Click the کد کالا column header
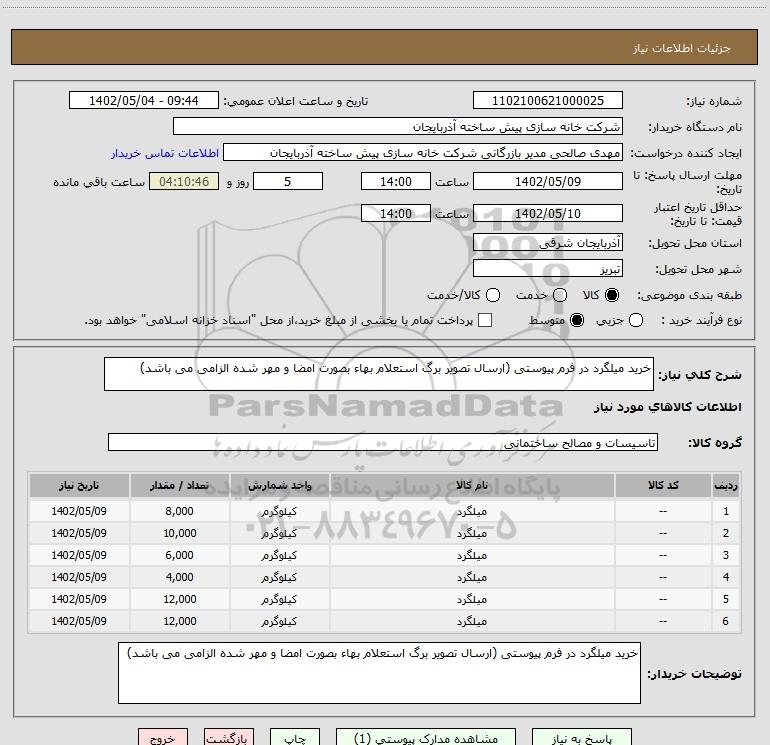The image size is (770, 745). point(663,485)
